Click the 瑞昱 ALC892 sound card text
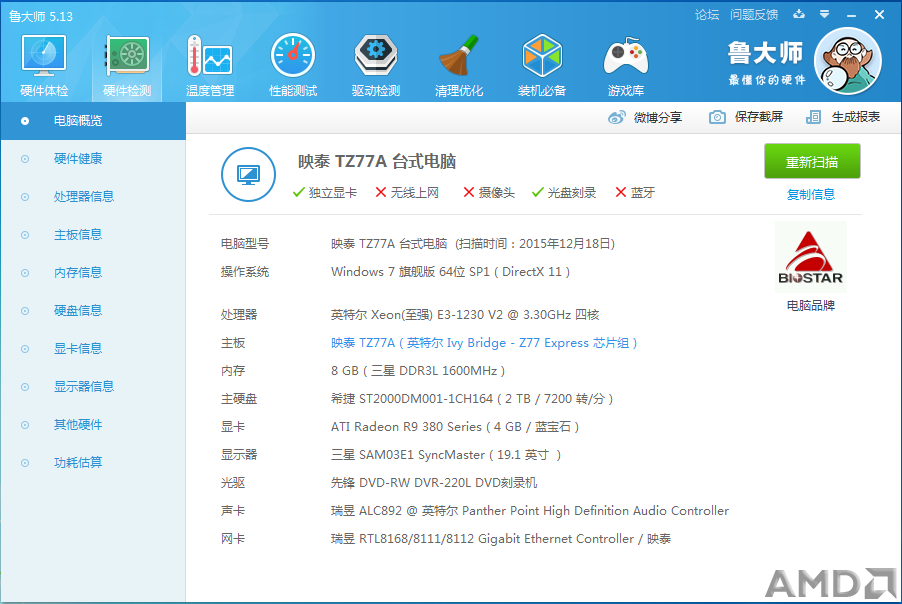 click(x=530, y=511)
